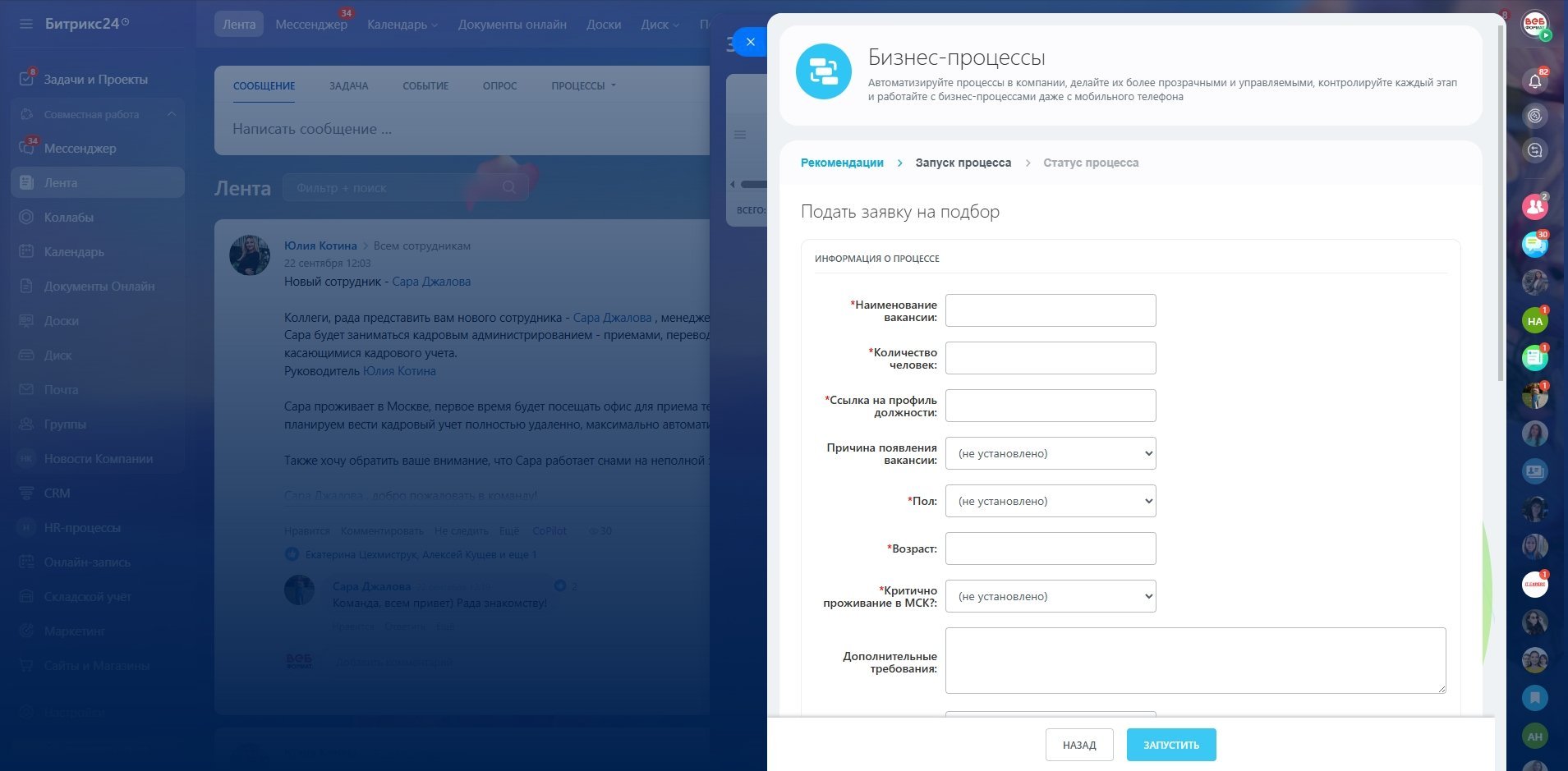Open the red contacts group icon
1568x771 pixels.
pos(1534,207)
